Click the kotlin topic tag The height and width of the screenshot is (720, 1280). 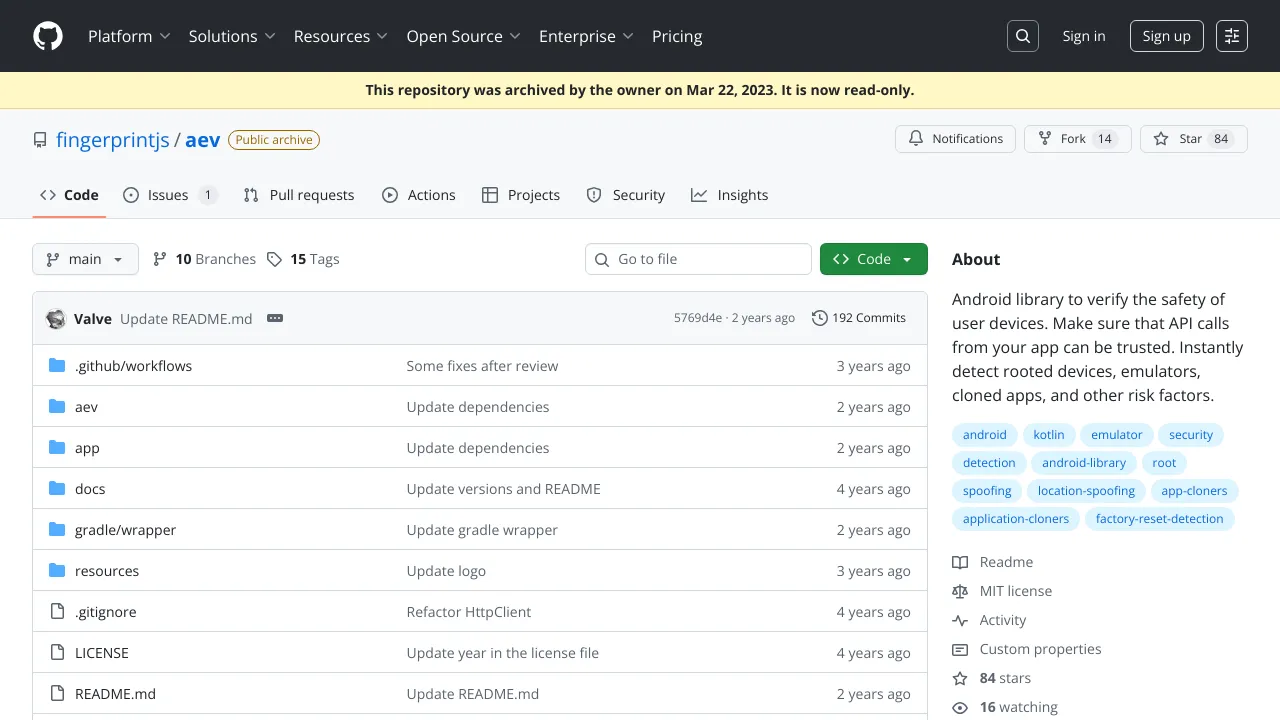coord(1049,435)
